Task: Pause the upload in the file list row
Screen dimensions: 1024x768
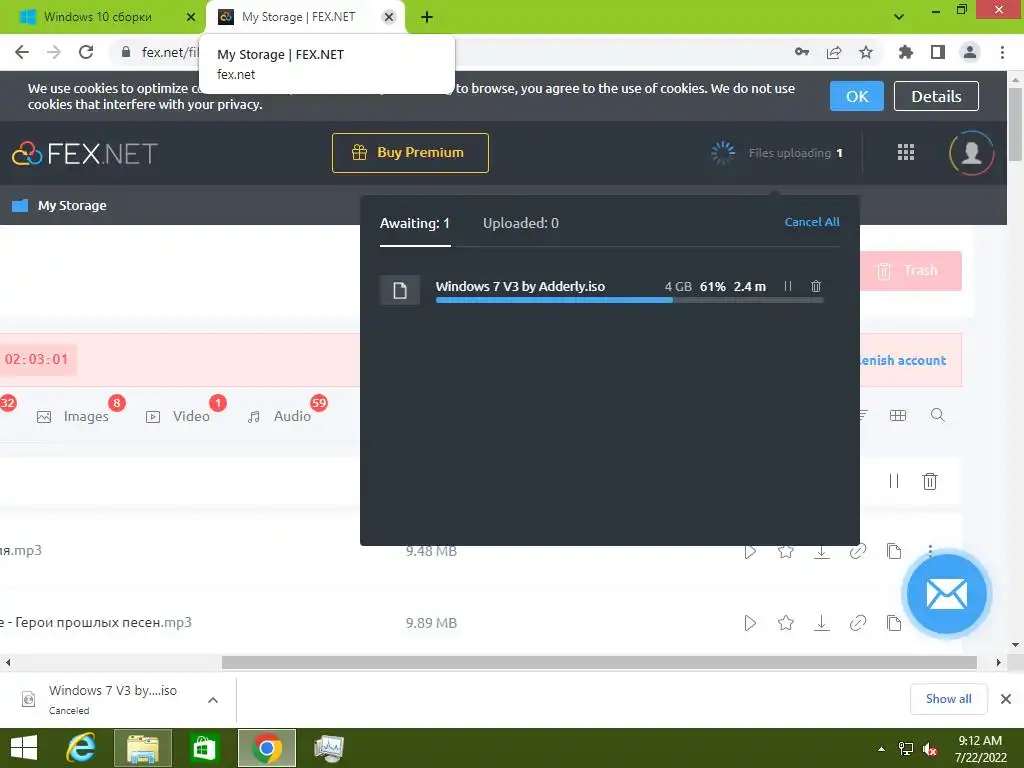Action: point(893,481)
